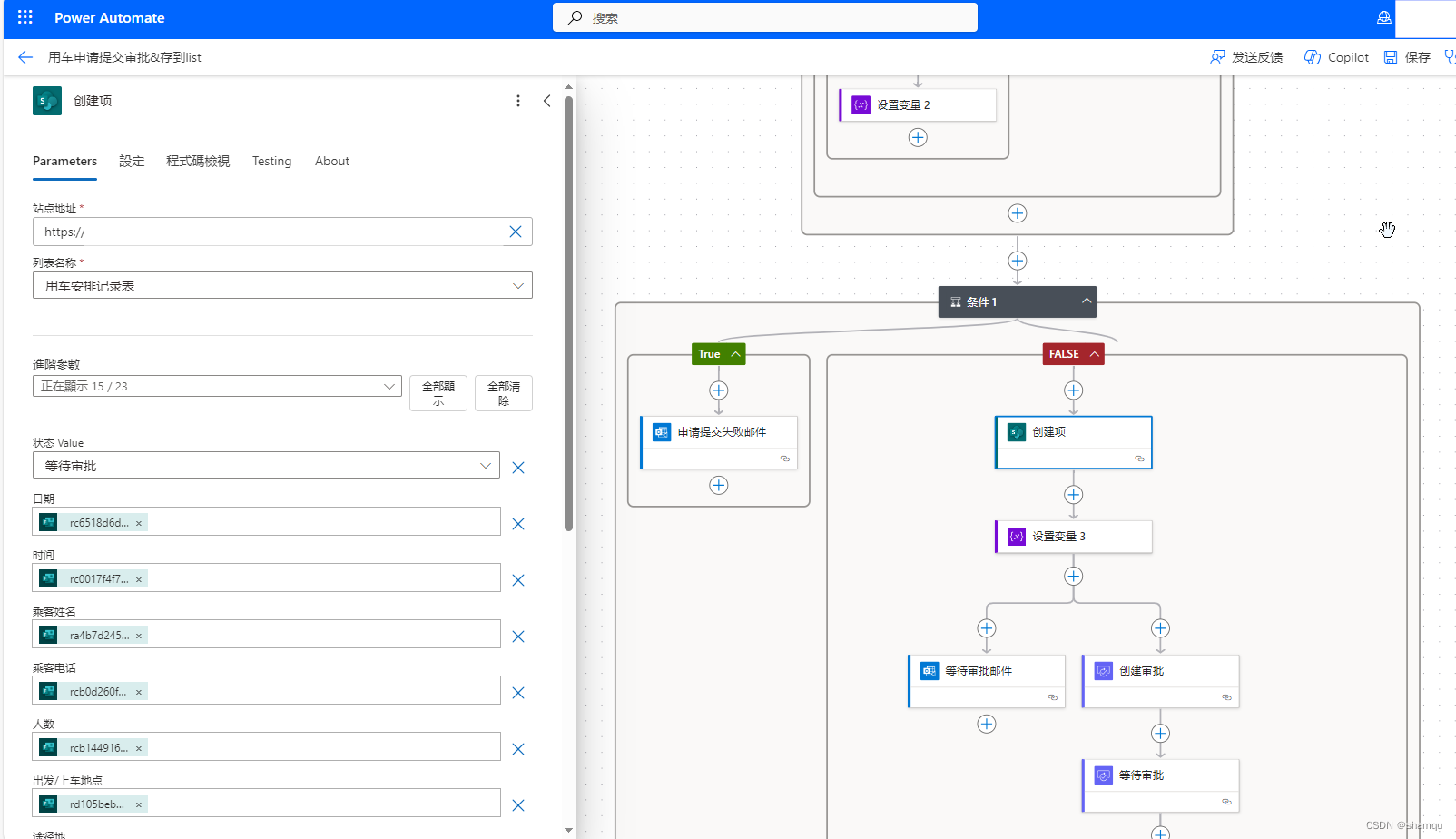Click the Approvals icon on 创建审批 action

tap(1103, 670)
